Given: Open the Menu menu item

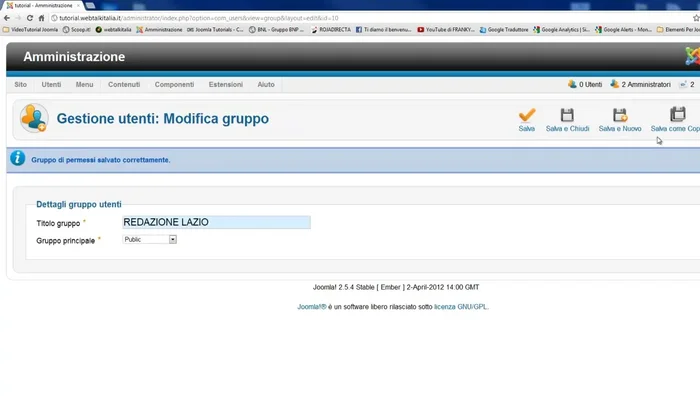Looking at the screenshot, I should tap(84, 84).
